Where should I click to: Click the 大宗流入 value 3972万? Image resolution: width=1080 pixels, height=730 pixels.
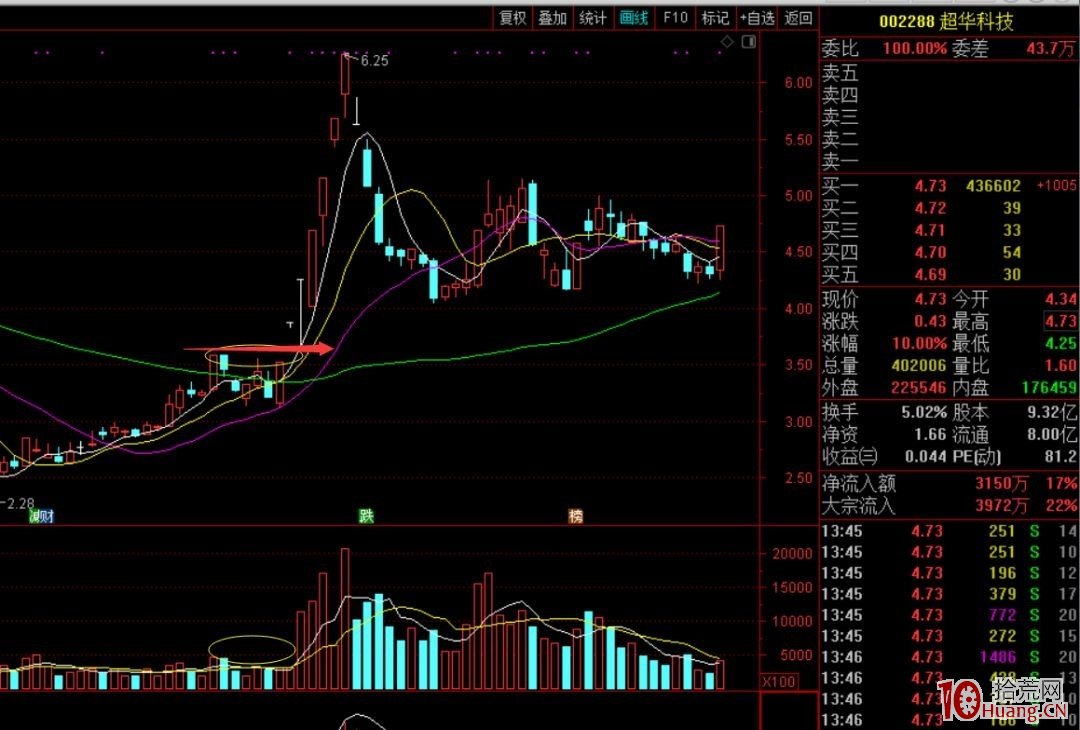[1001, 506]
